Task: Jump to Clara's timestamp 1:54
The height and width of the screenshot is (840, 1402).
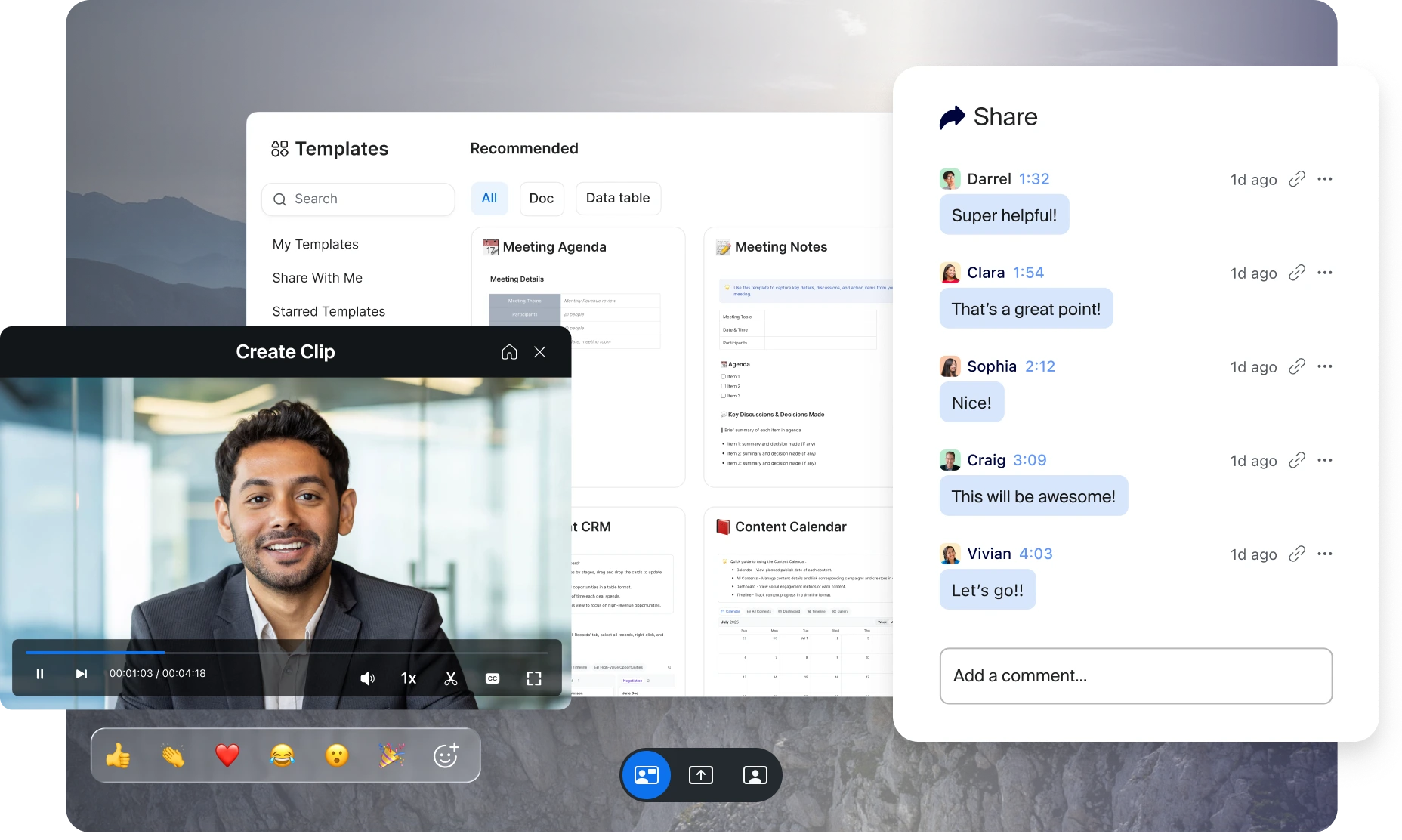Action: [x=1028, y=273]
